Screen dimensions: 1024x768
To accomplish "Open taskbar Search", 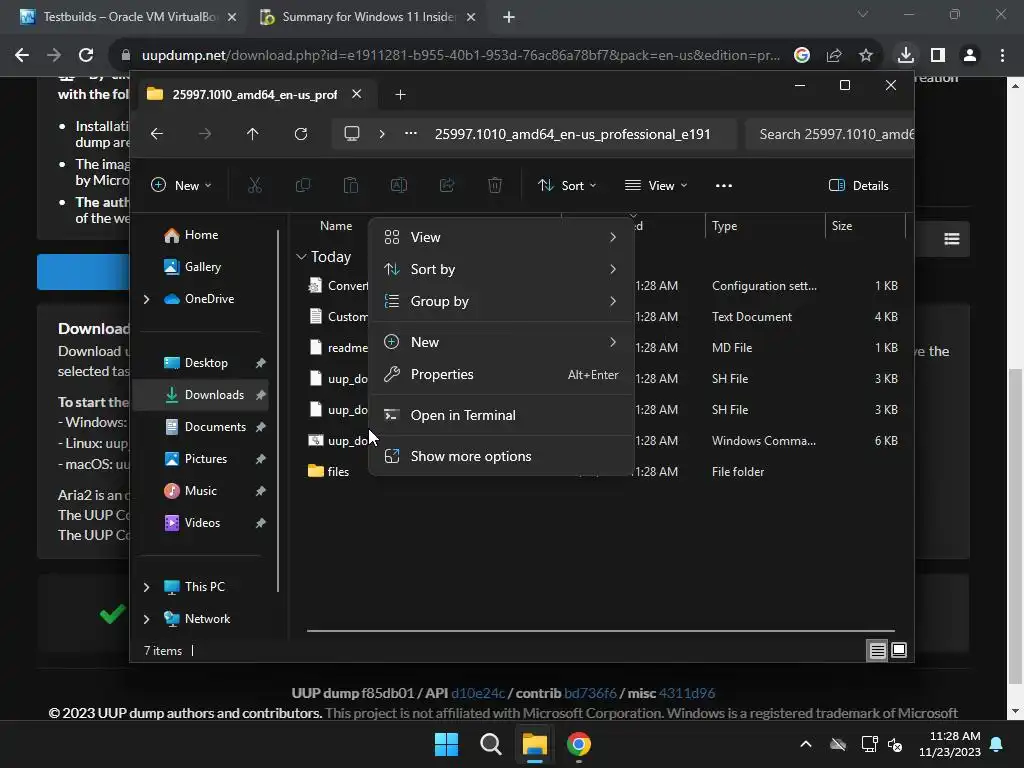I will [490, 744].
